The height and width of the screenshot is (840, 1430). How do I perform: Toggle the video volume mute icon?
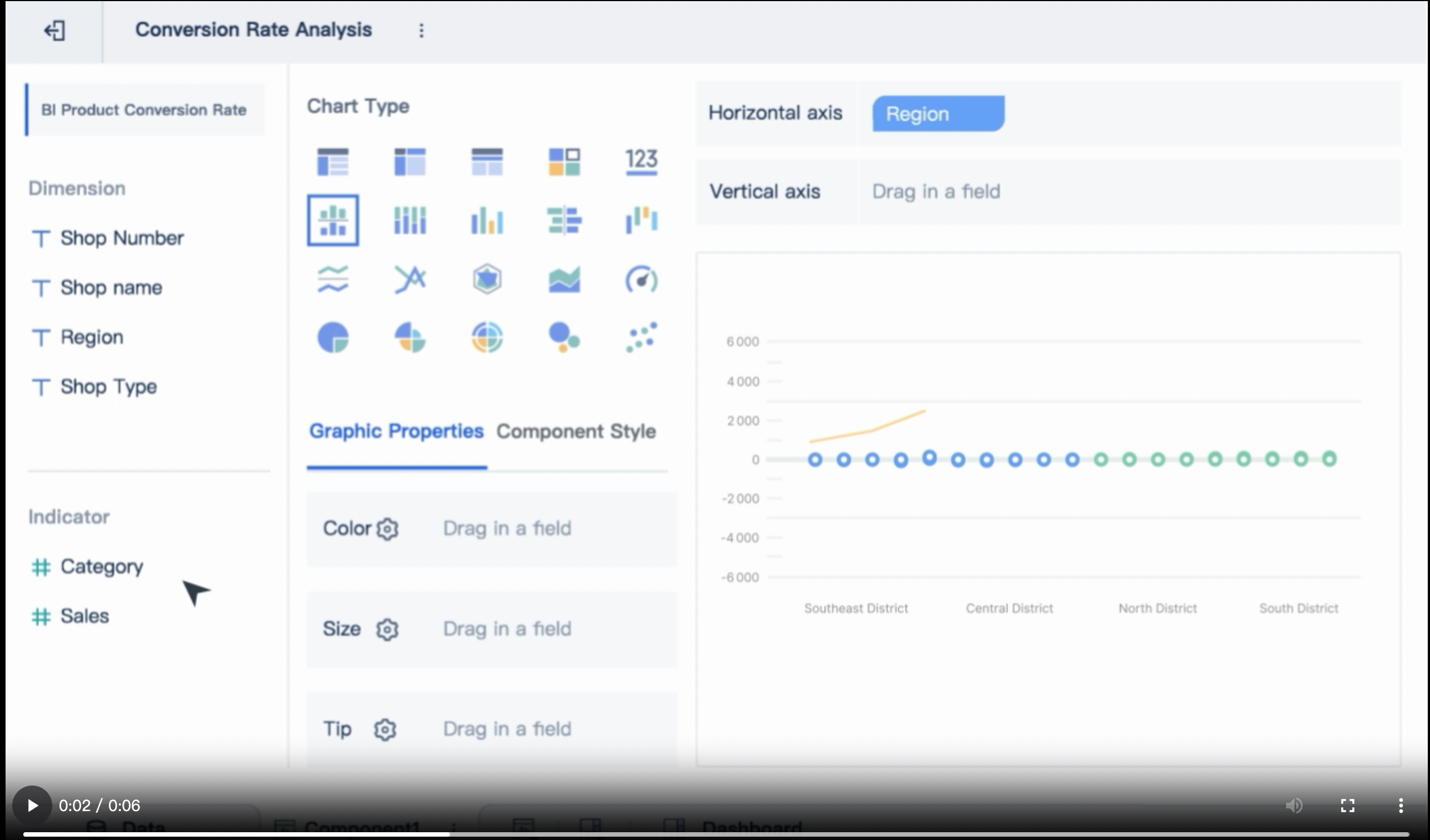1294,806
